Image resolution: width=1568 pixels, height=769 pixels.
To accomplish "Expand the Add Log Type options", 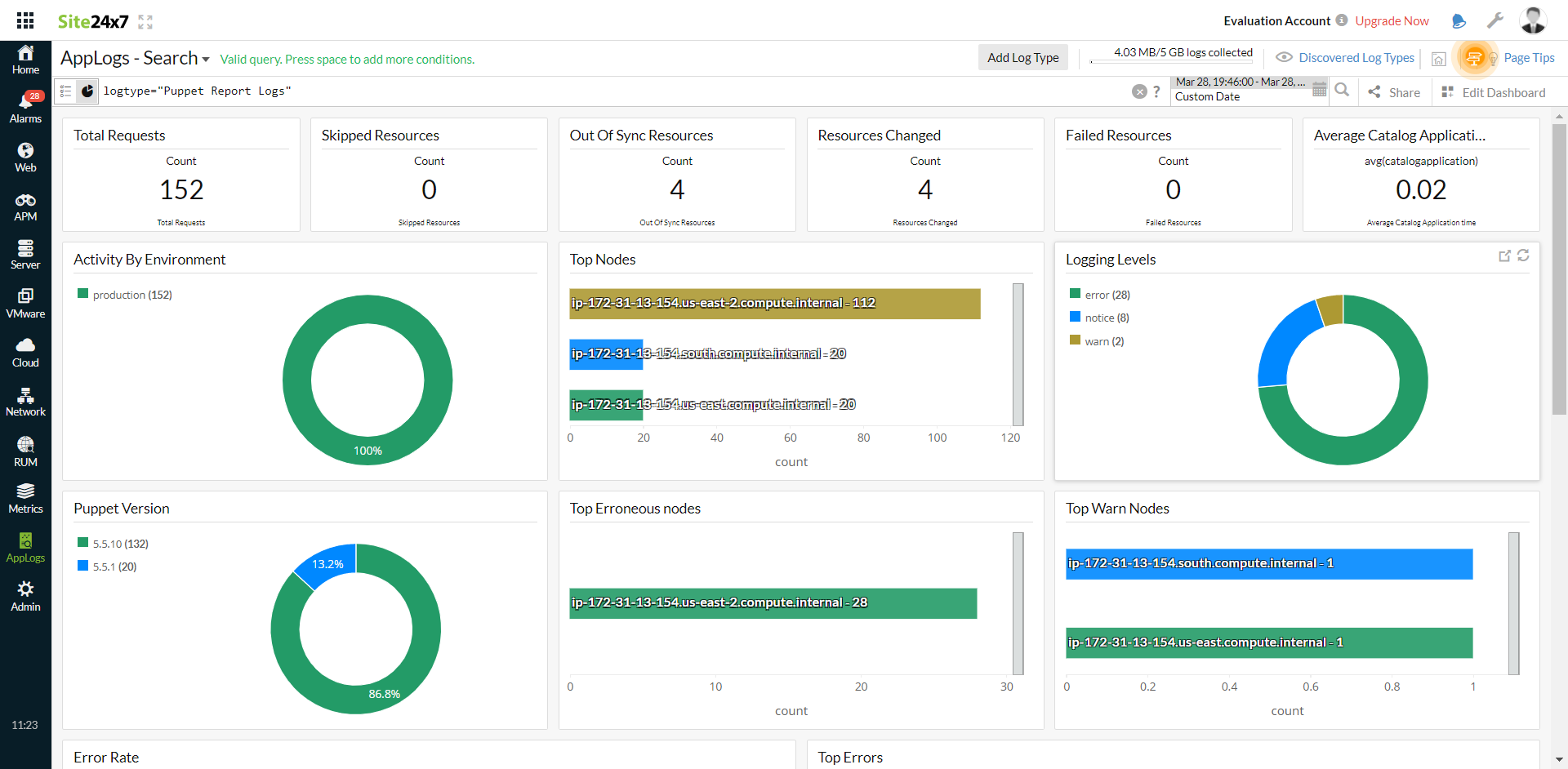I will tap(1022, 57).
